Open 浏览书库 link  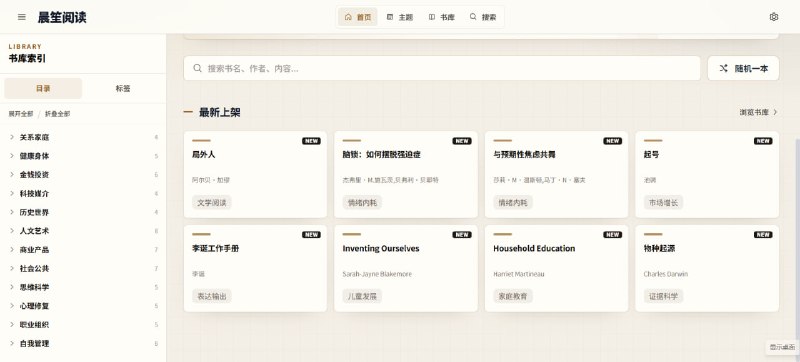click(x=759, y=112)
